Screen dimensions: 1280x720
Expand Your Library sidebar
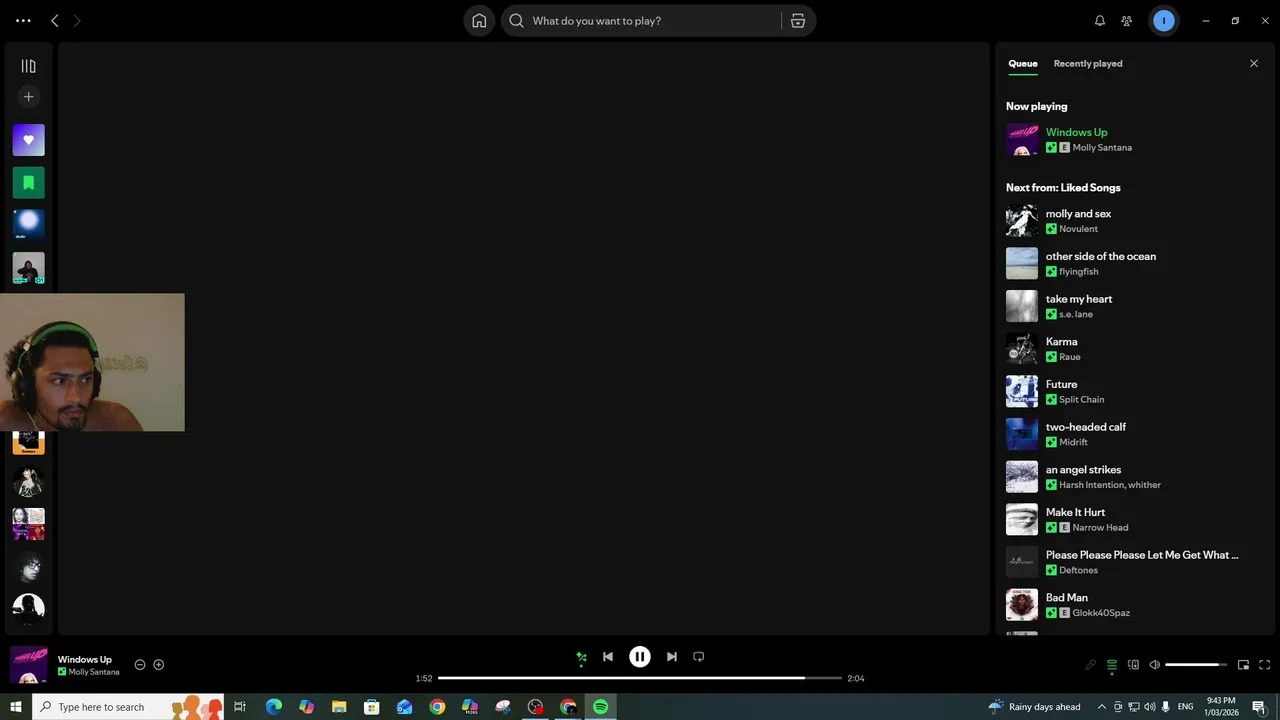click(28, 66)
